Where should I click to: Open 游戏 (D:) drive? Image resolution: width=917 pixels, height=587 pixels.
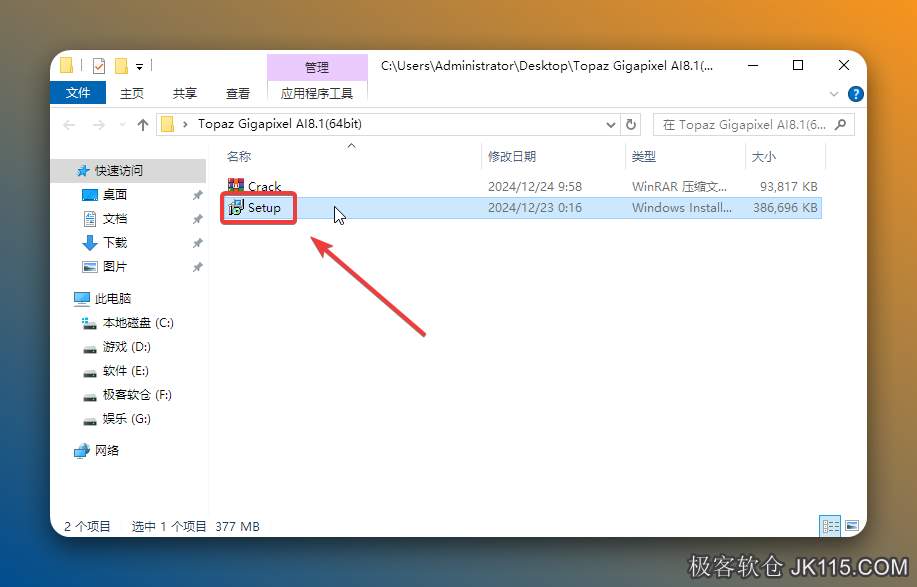tap(126, 346)
